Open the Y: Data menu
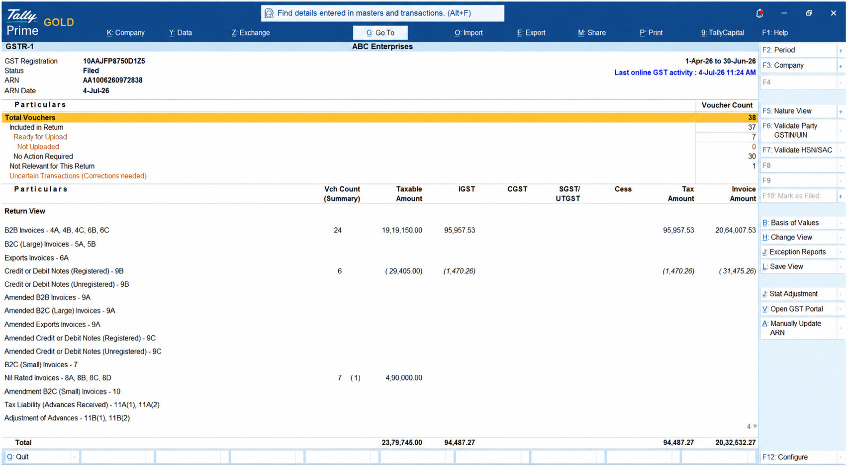 (181, 32)
